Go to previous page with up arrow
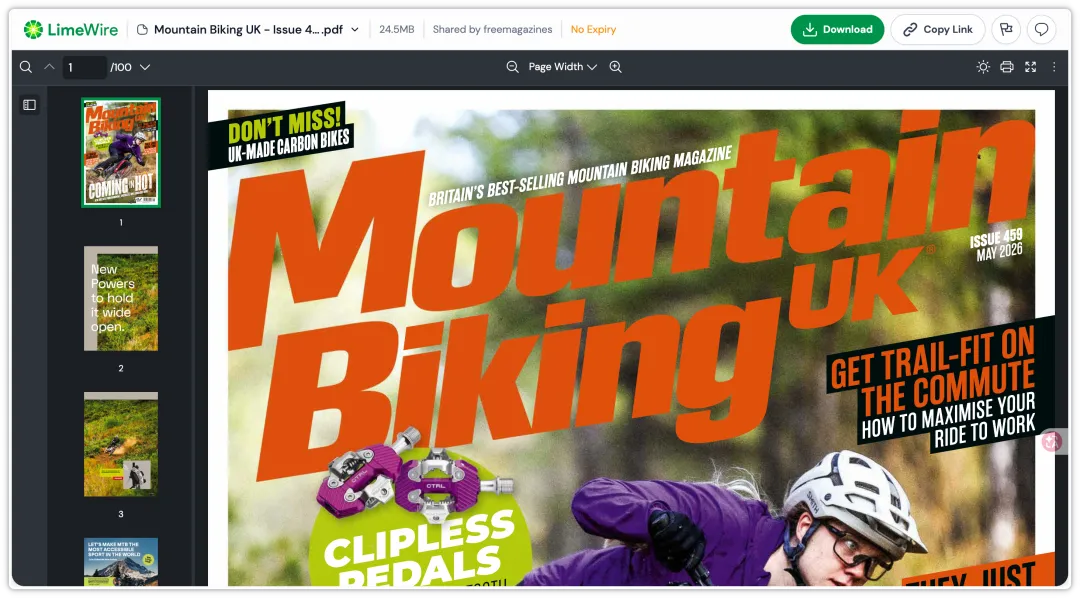The width and height of the screenshot is (1080, 598). (49, 67)
